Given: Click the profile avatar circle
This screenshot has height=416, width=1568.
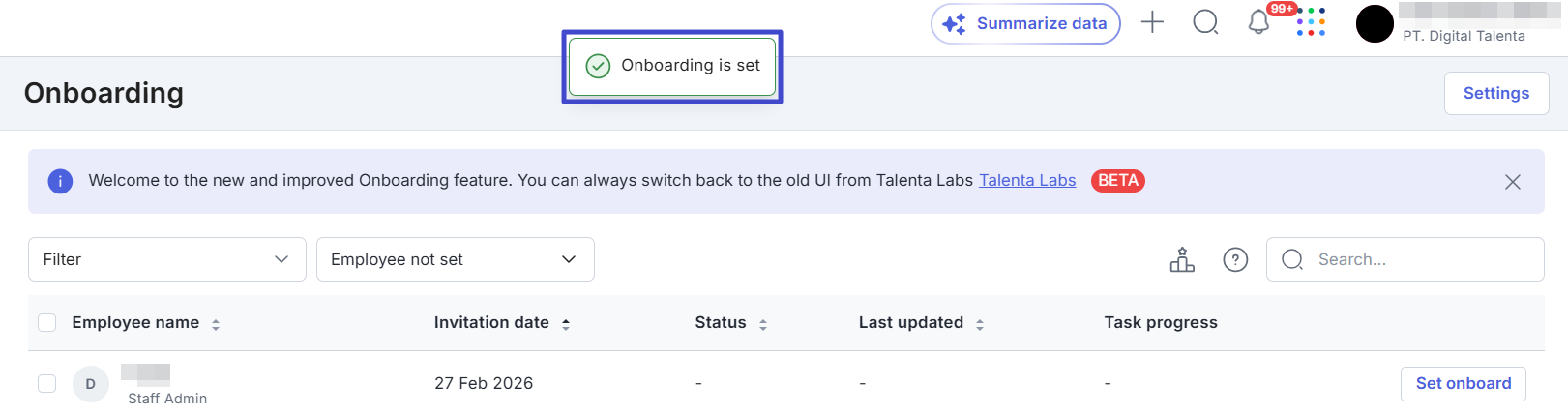Looking at the screenshot, I should pyautogui.click(x=1375, y=23).
